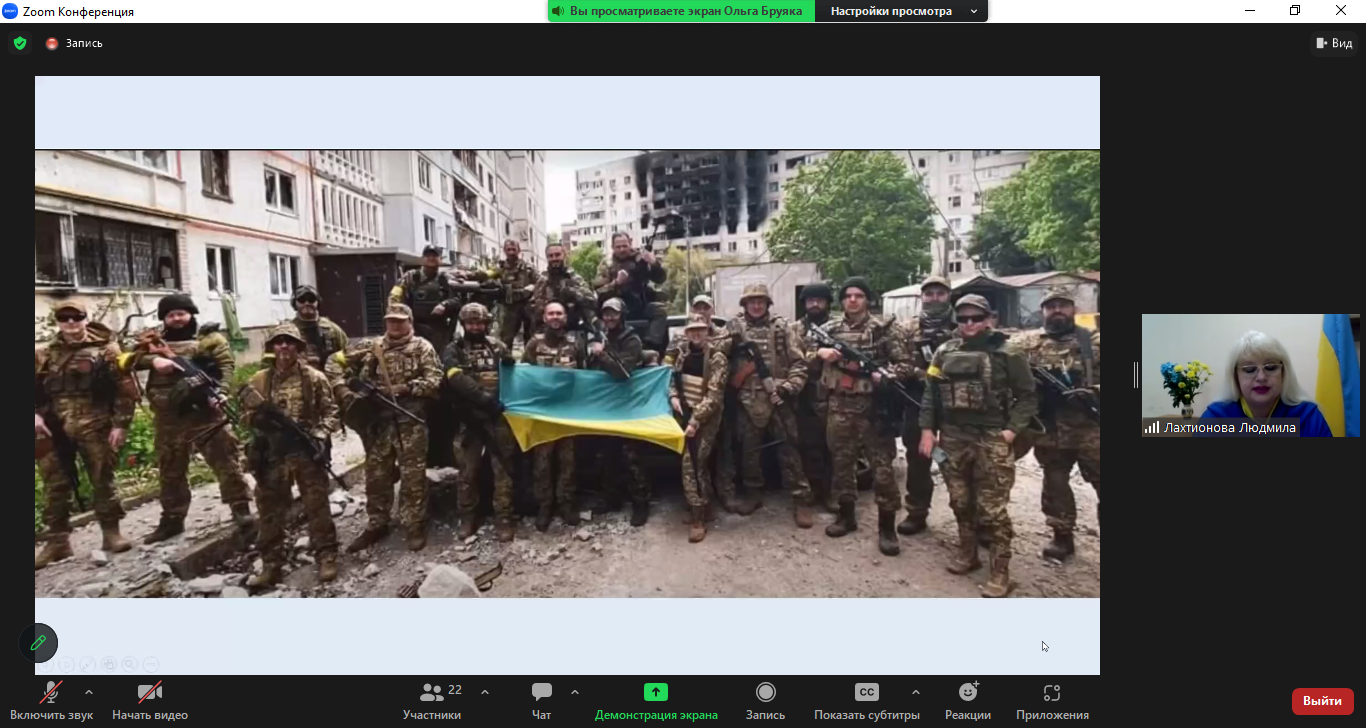Open the Чат chat panel
Viewport: 1366px width, 728px height.
click(x=541, y=701)
